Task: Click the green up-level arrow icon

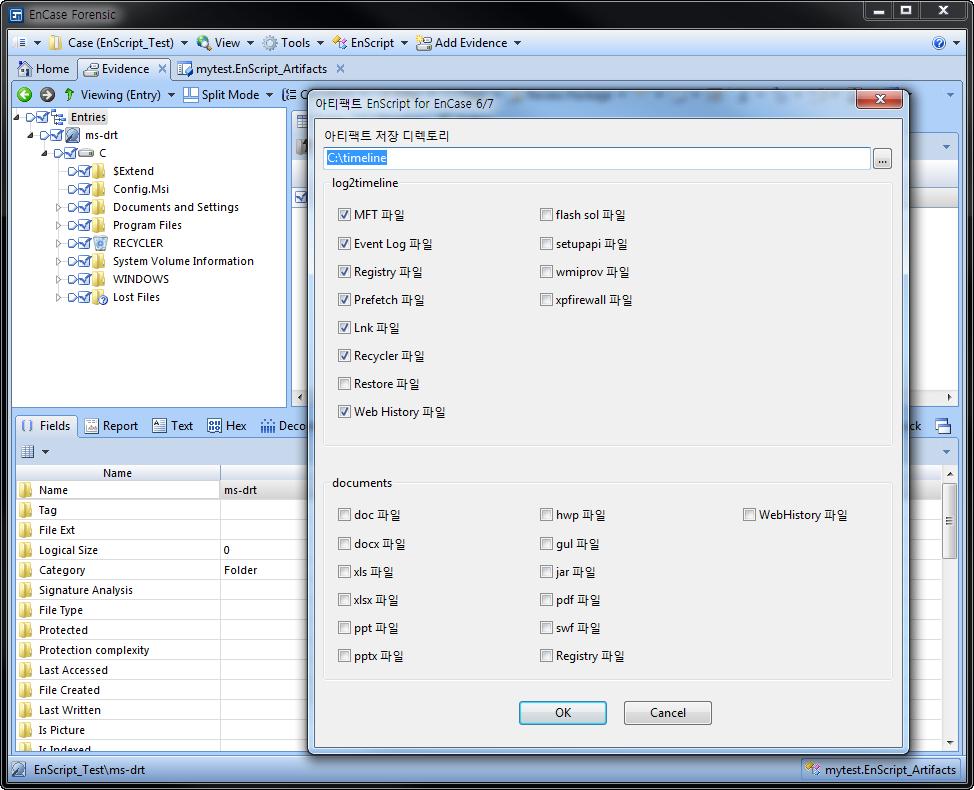Action: coord(69,95)
